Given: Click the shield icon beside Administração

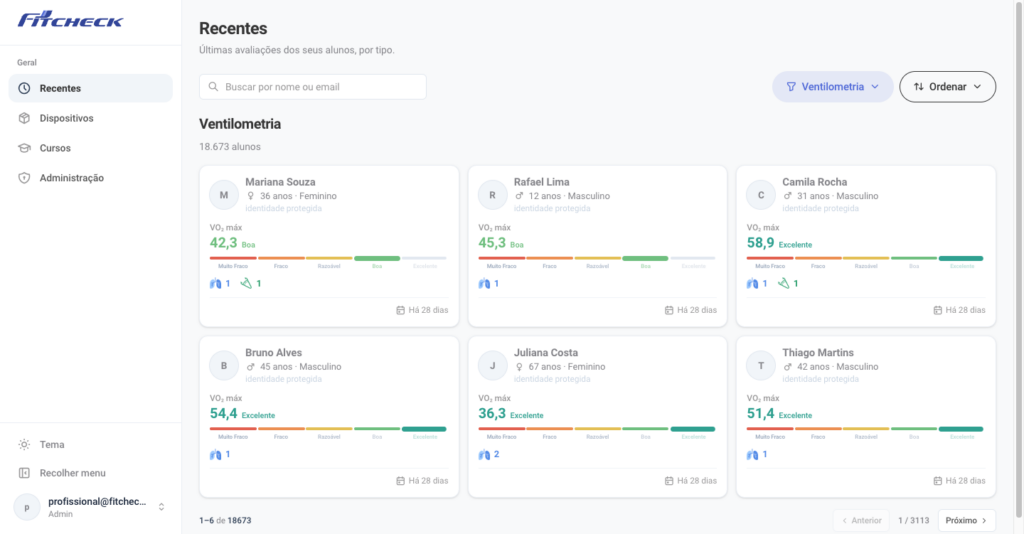Looking at the screenshot, I should [24, 178].
